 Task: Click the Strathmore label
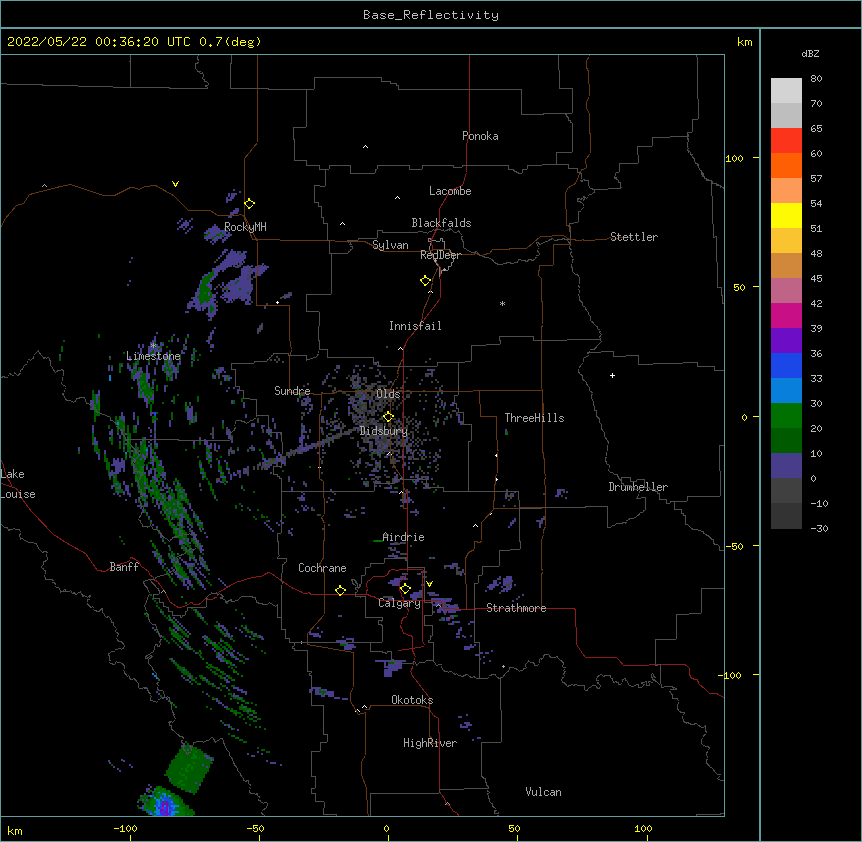tap(516, 608)
